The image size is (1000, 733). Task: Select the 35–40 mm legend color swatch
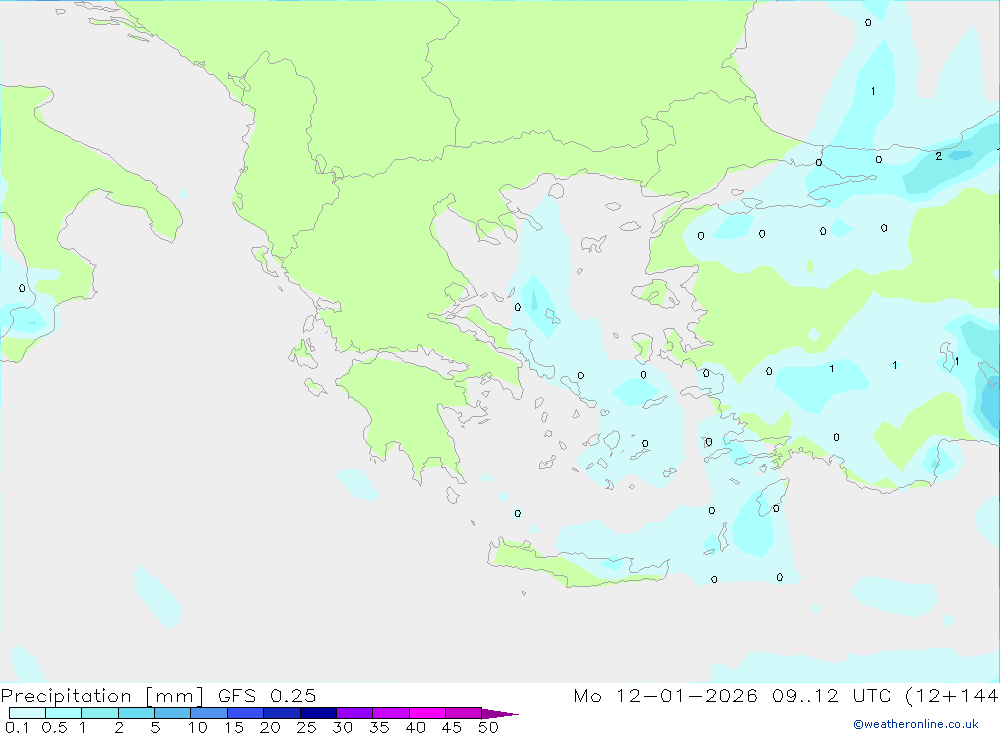coord(391,713)
